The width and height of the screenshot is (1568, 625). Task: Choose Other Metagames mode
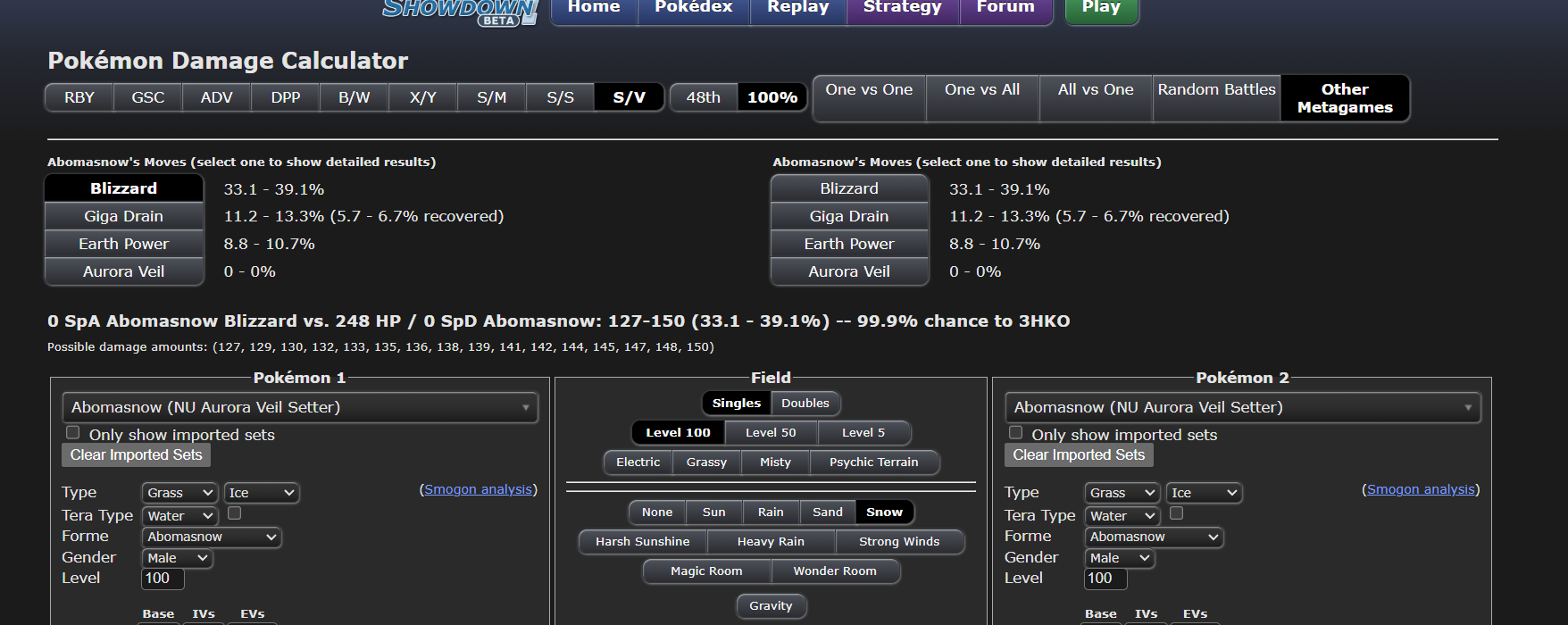click(1345, 98)
